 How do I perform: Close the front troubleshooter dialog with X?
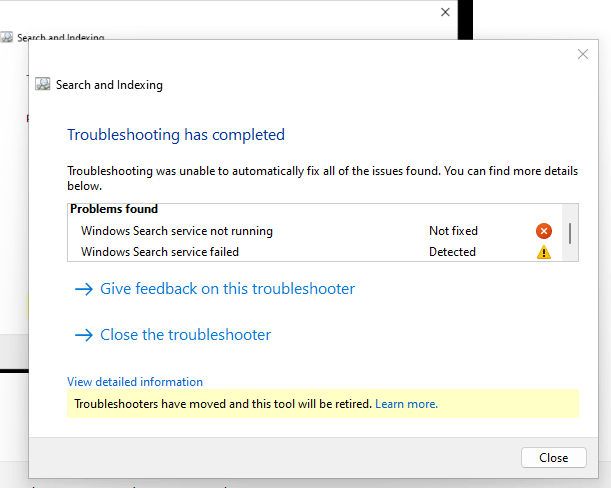(x=583, y=54)
